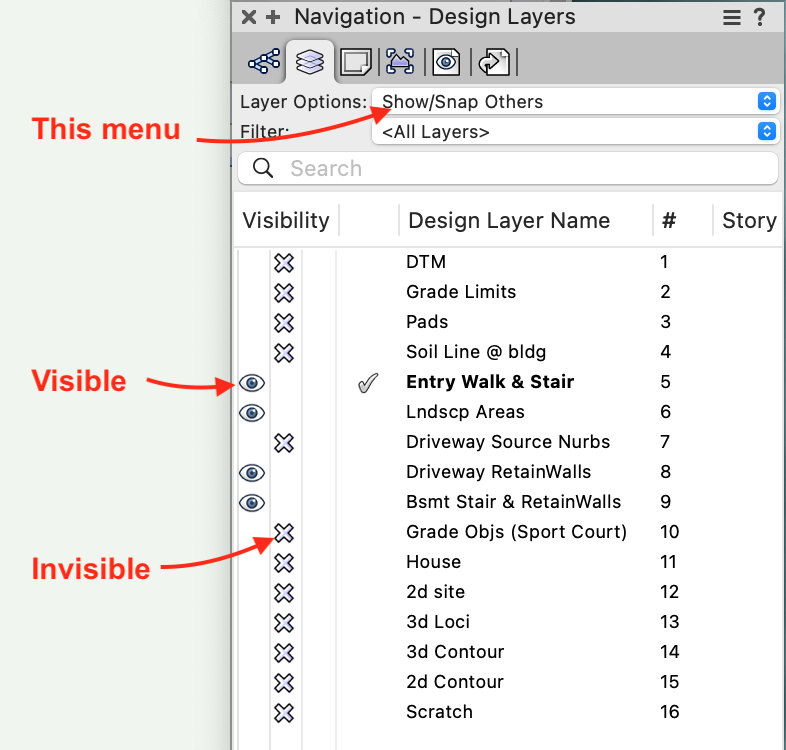The image size is (786, 750).
Task: Switch to the Classes tab icon
Action: [264, 62]
